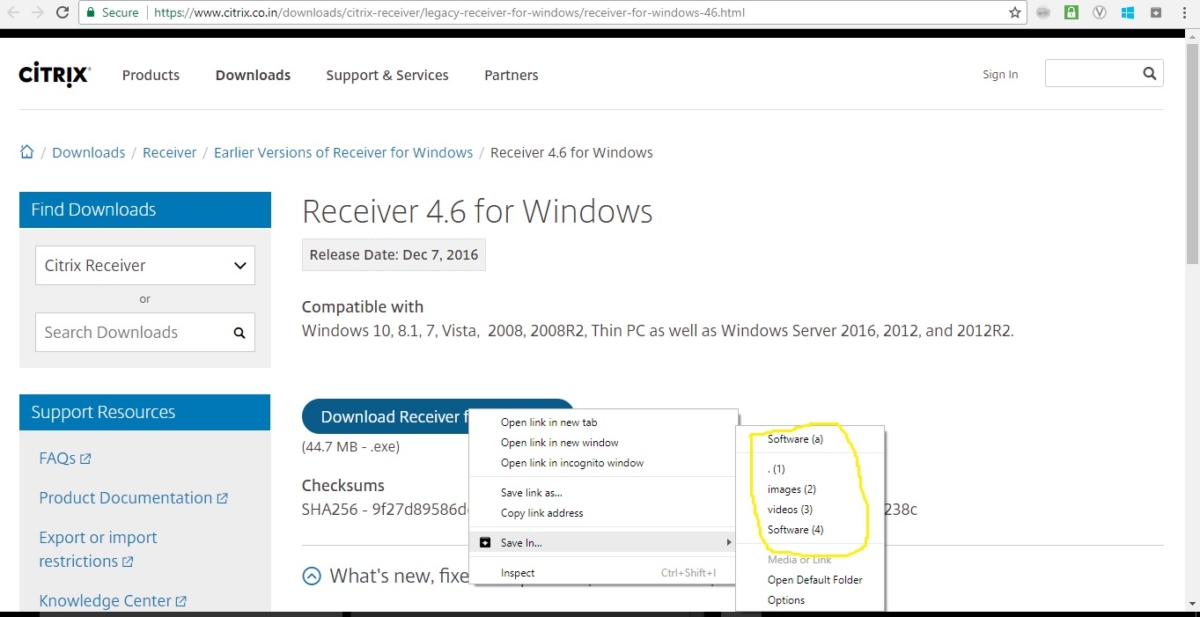The image size is (1200, 617).
Task: Collapse the What's new section chevron
Action: [x=311, y=575]
